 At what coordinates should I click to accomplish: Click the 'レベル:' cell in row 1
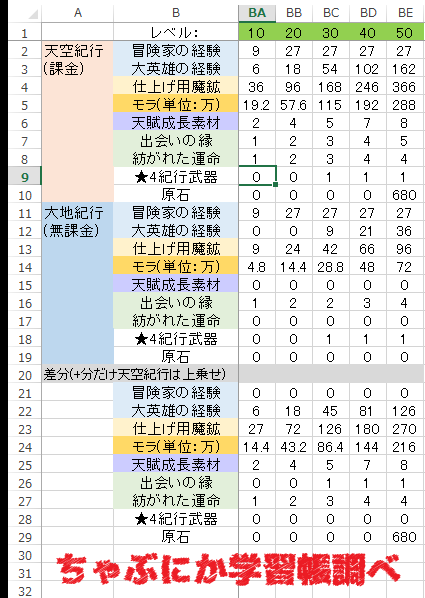click(x=176, y=32)
